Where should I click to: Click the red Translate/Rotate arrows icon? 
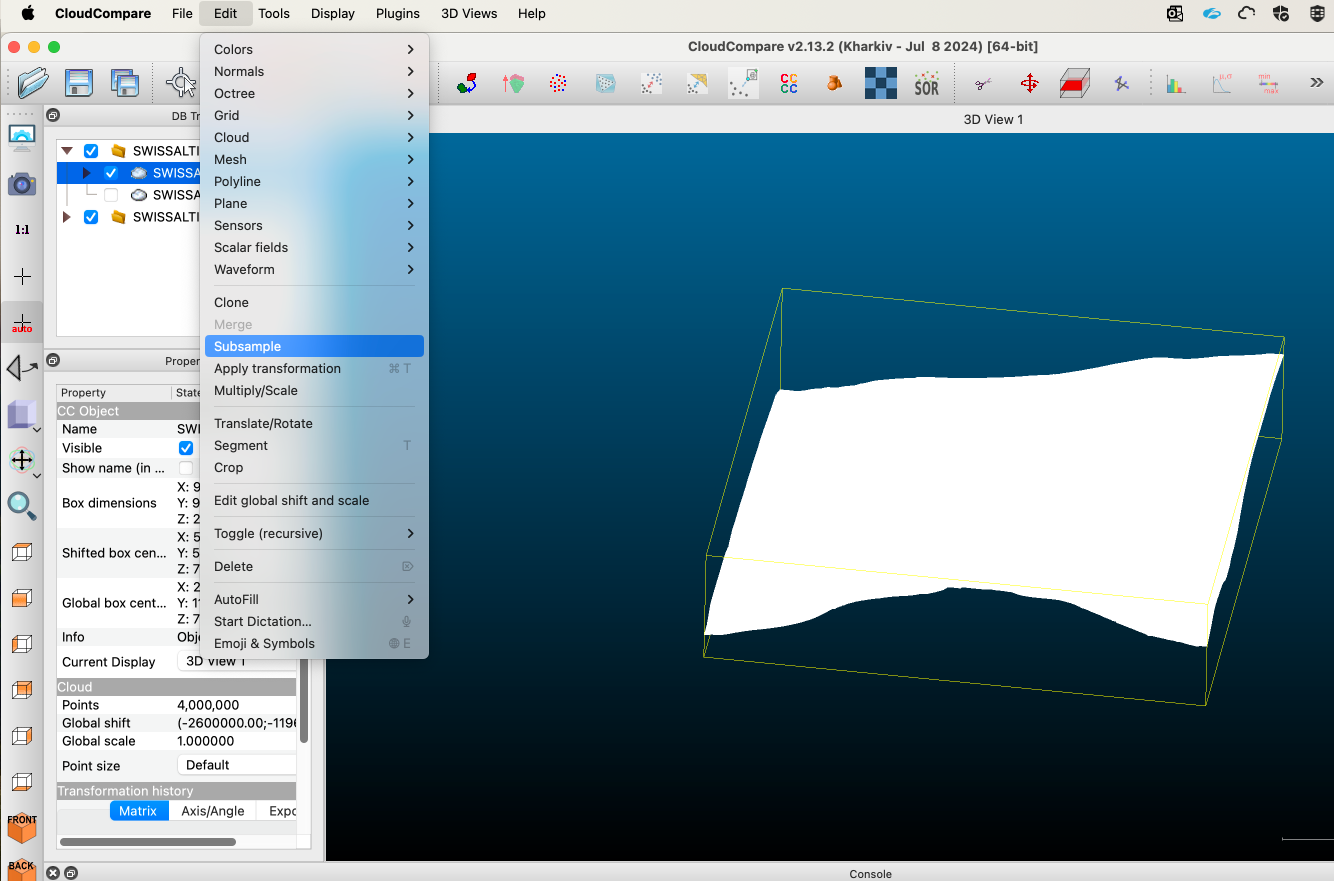click(1029, 84)
